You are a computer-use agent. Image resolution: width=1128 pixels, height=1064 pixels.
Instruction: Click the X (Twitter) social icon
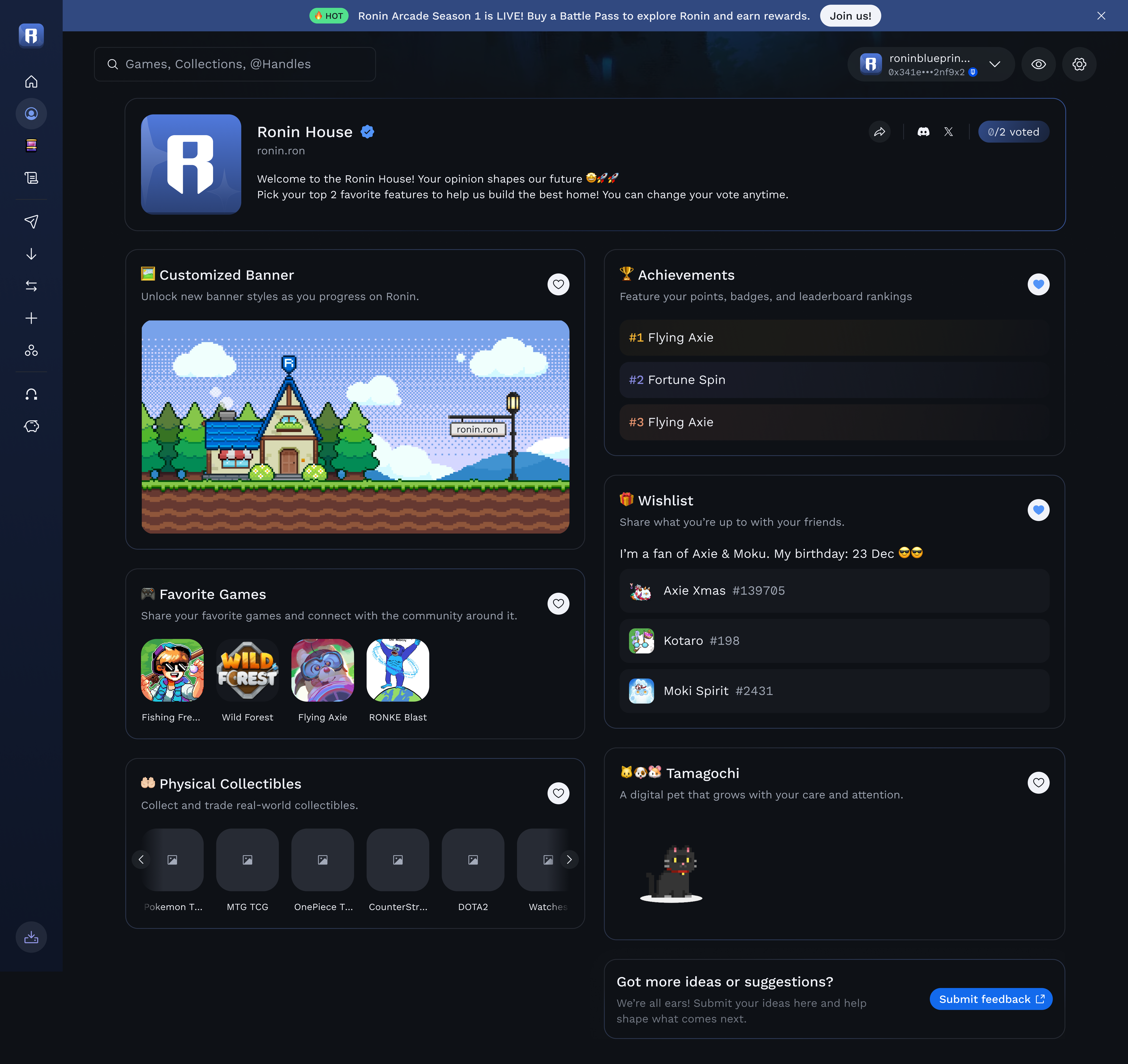pos(948,132)
